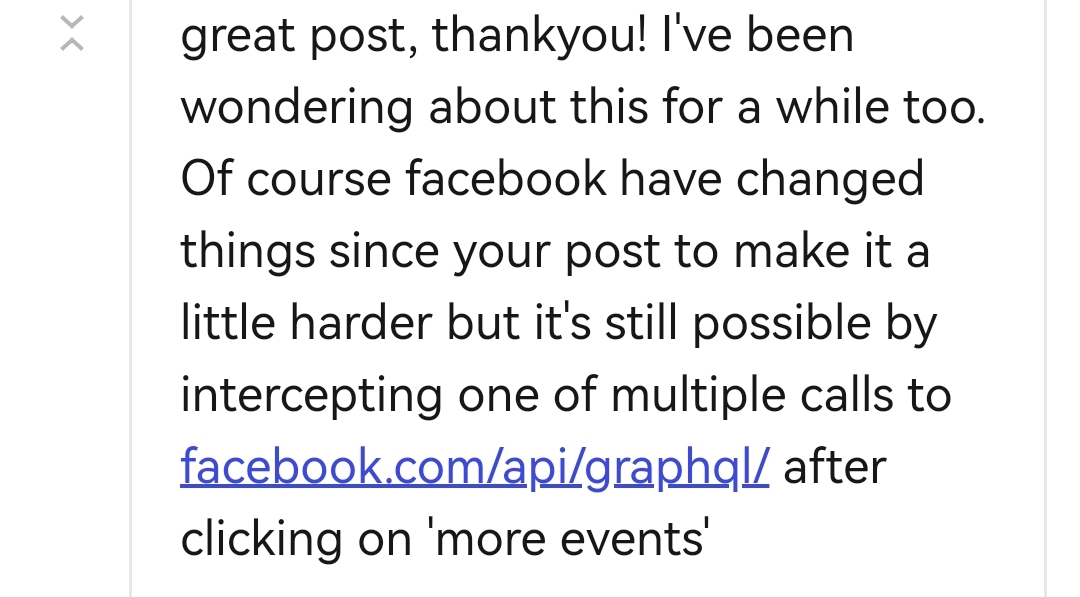Click the word 'wondering' in the comment
The width and height of the screenshot is (1080, 597).
[297, 108]
